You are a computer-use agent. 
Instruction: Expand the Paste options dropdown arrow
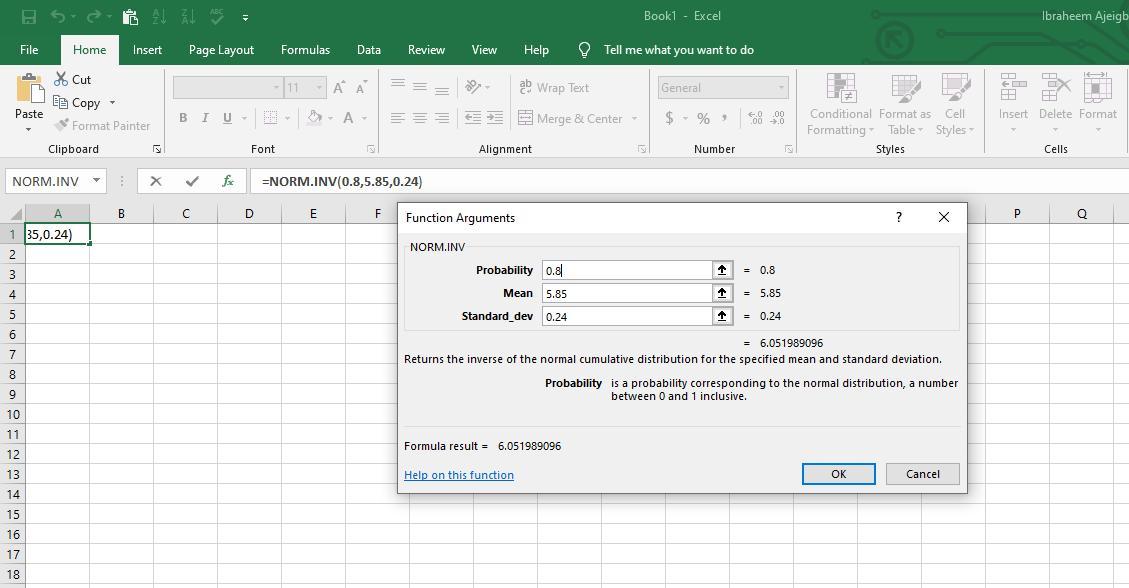29,130
